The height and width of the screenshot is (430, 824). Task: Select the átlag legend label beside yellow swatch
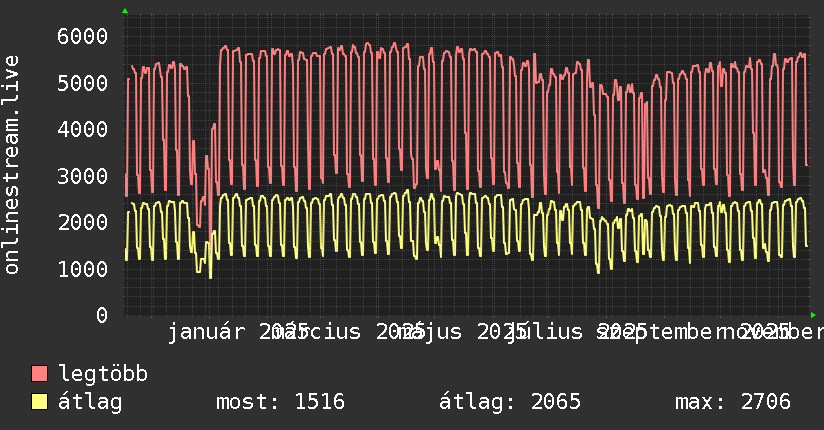(90, 402)
